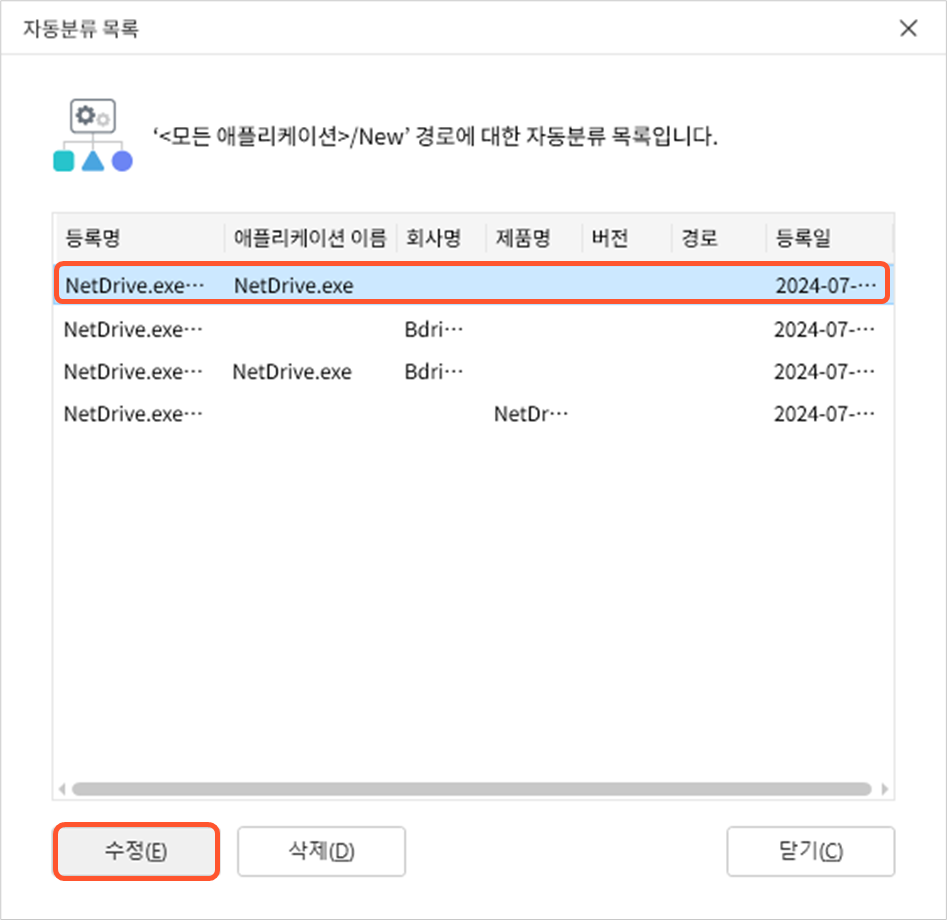Click the 회사명 column header
The height and width of the screenshot is (920, 947).
(434, 238)
